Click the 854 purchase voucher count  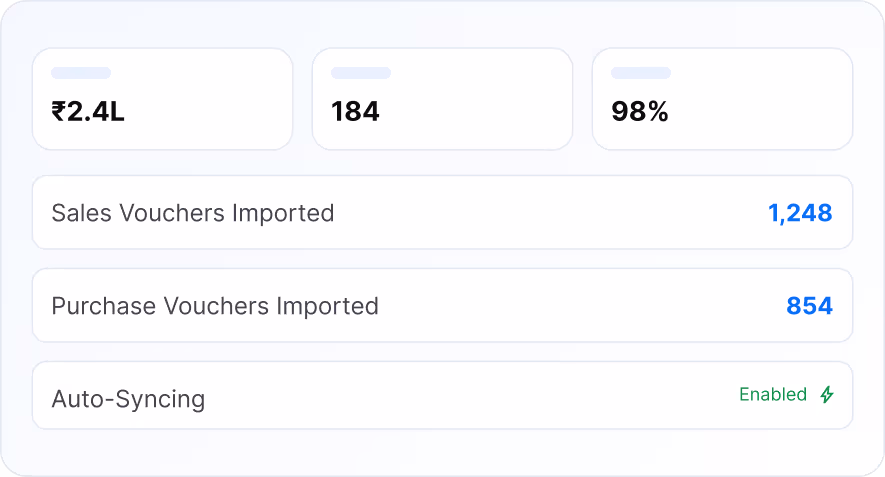pyautogui.click(x=809, y=306)
